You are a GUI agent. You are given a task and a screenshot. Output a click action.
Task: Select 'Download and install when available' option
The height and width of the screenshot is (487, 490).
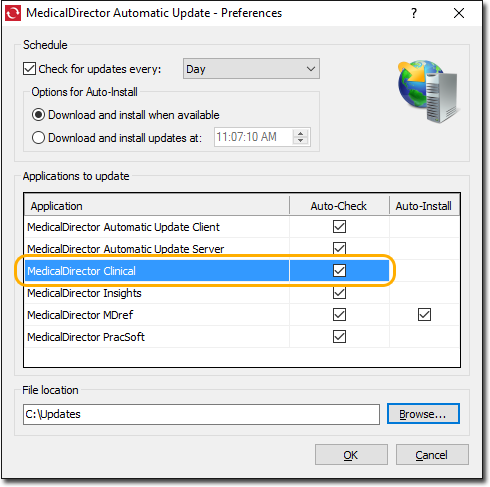38,115
